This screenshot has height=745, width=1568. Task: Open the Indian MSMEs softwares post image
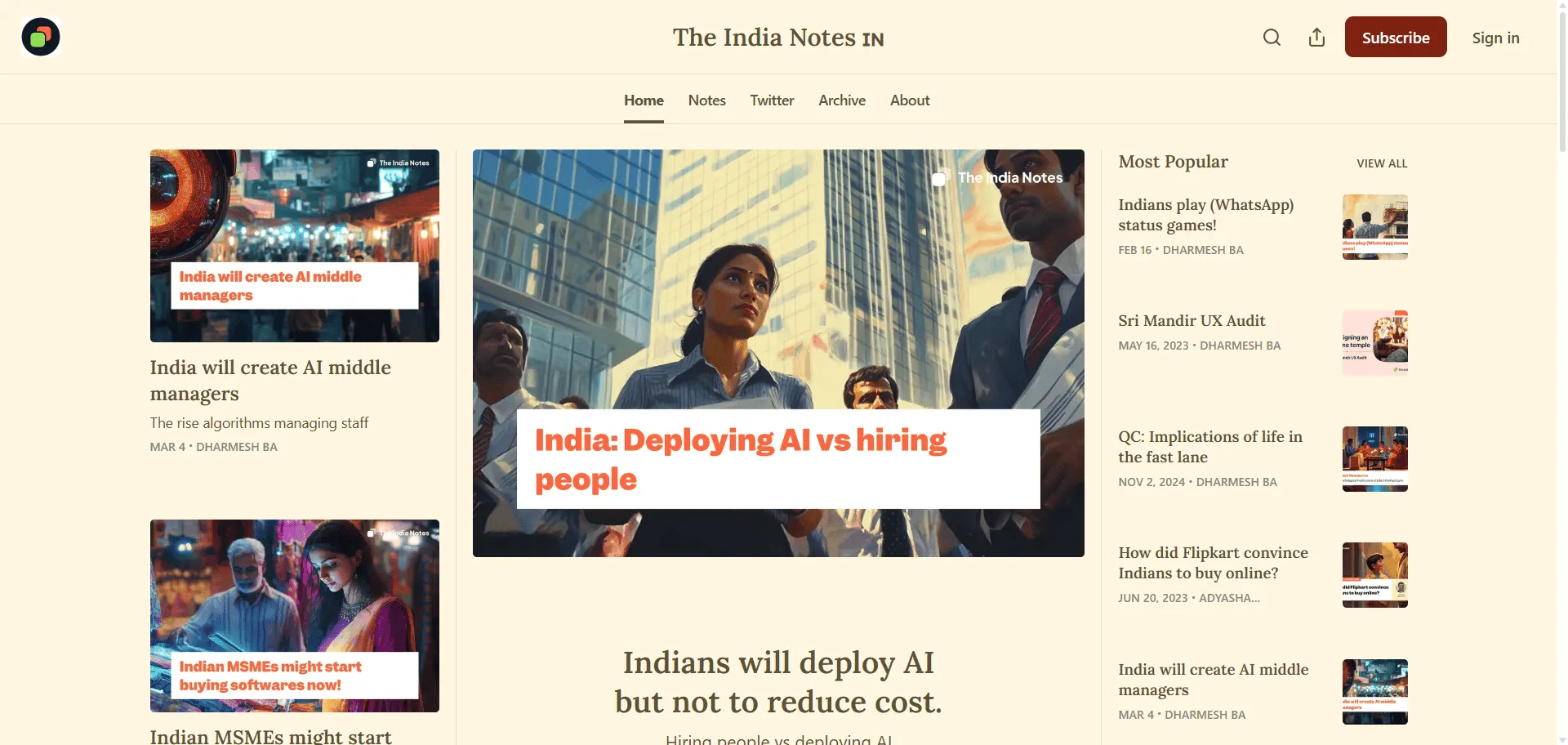295,615
